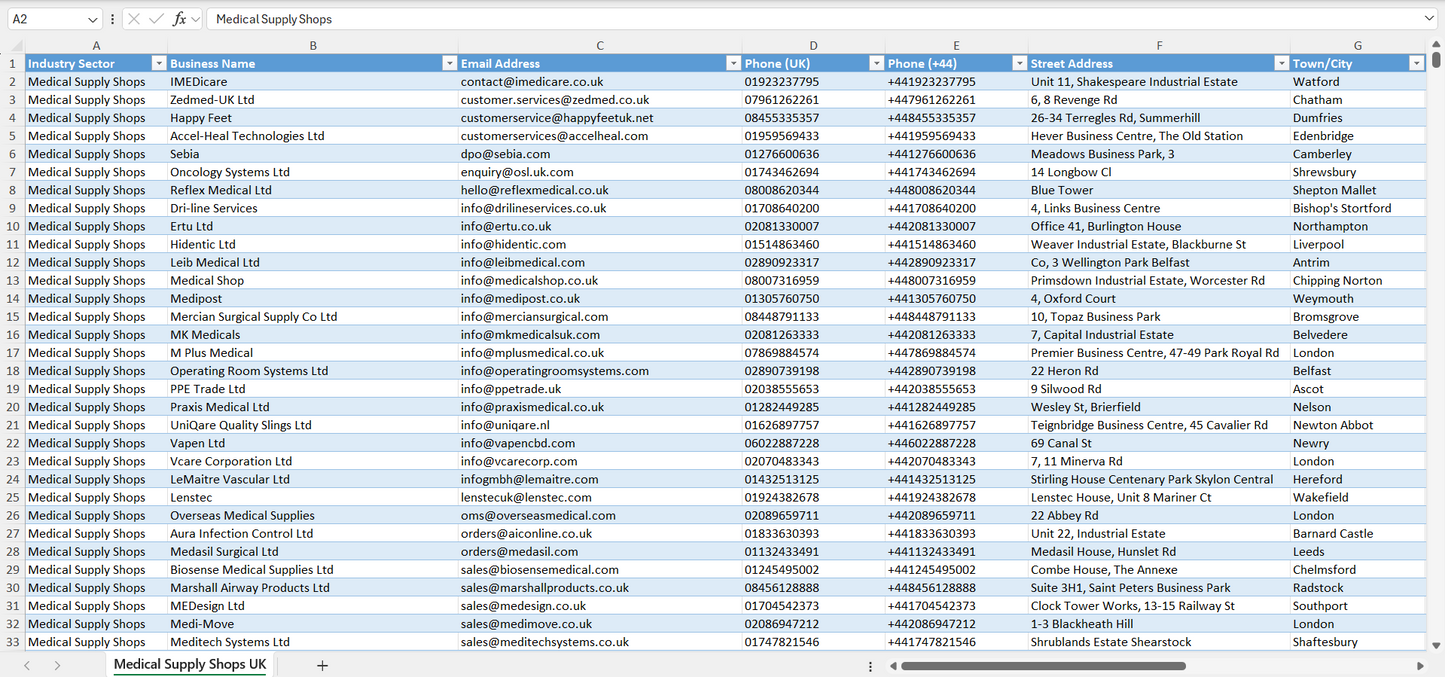Go to previous sheet with the left arrow
1445x677 pixels.
tap(27, 665)
